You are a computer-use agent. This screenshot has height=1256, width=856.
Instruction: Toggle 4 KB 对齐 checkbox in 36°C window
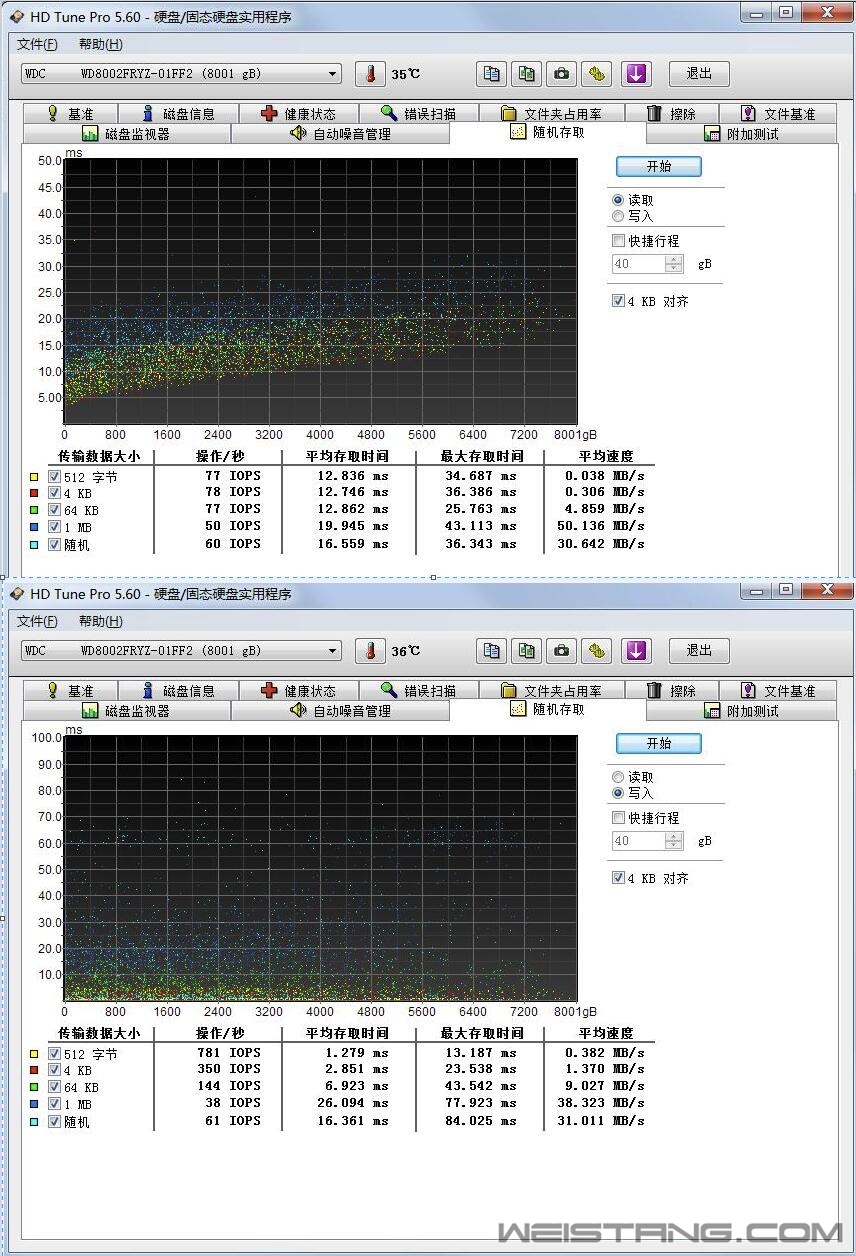(x=618, y=878)
